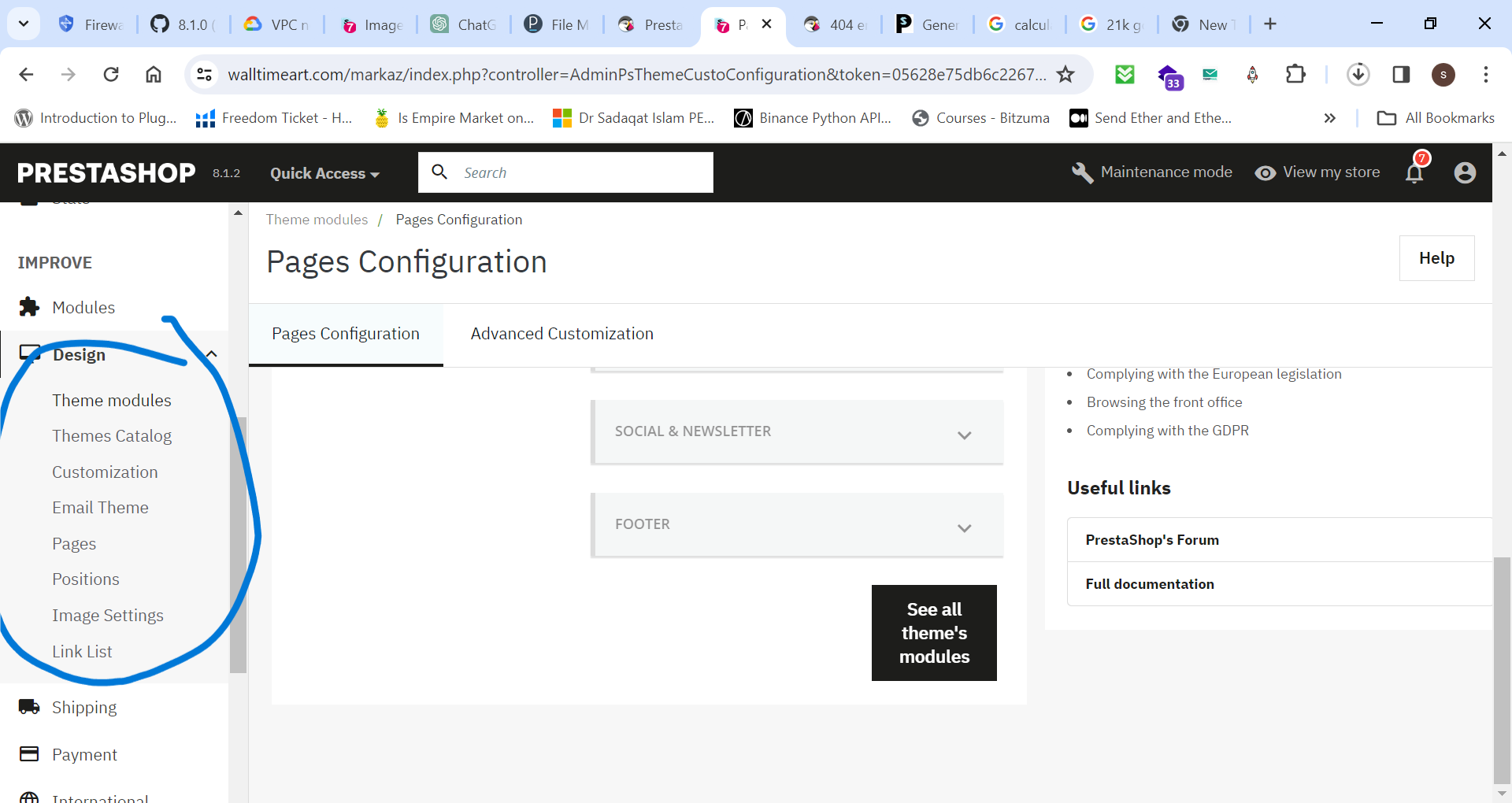Bookmark this page with the star icon
This screenshot has height=803, width=1512.
pos(1065,74)
